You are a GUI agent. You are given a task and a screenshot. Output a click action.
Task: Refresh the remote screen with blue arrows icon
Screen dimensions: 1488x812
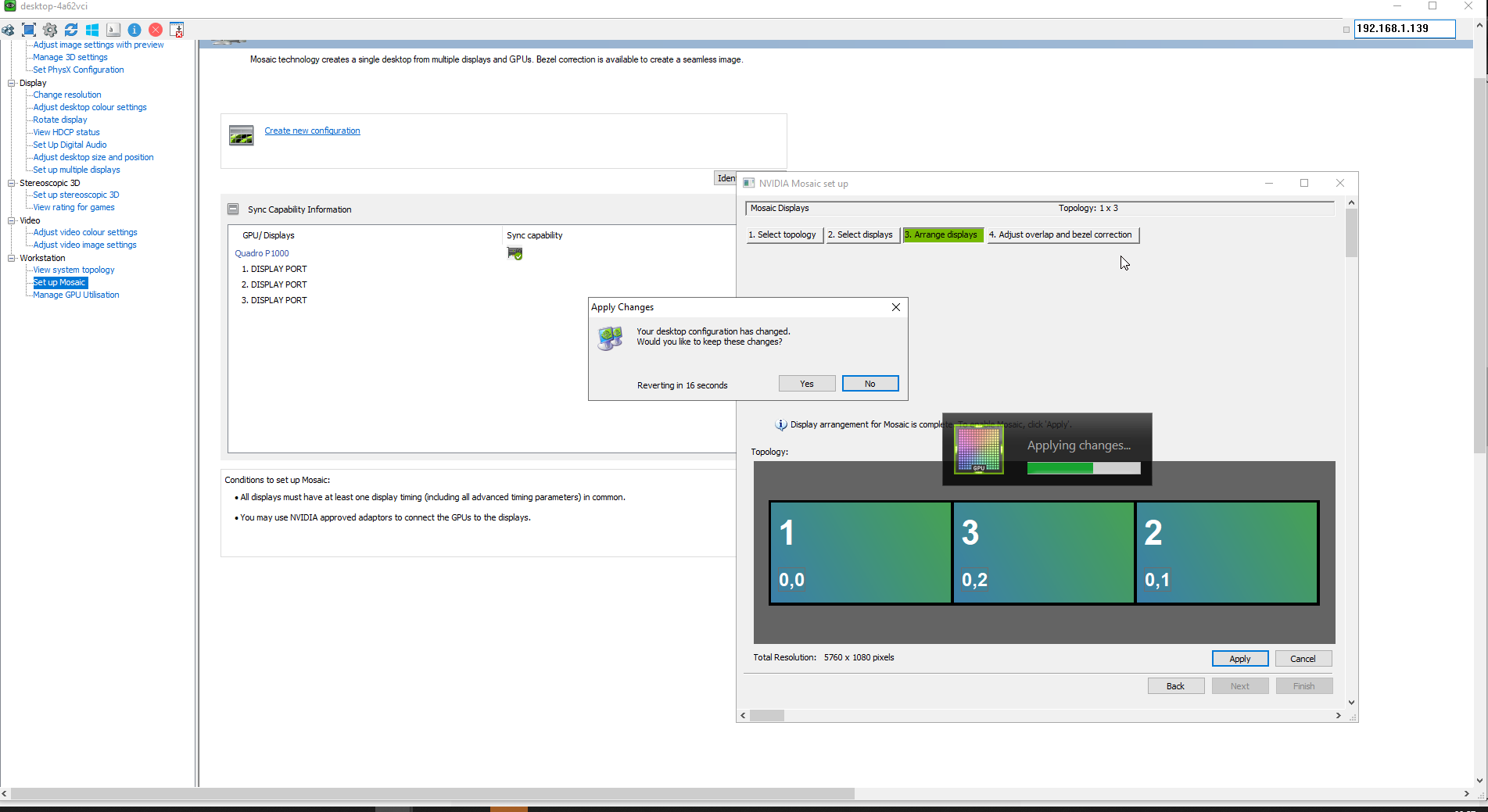click(71, 30)
